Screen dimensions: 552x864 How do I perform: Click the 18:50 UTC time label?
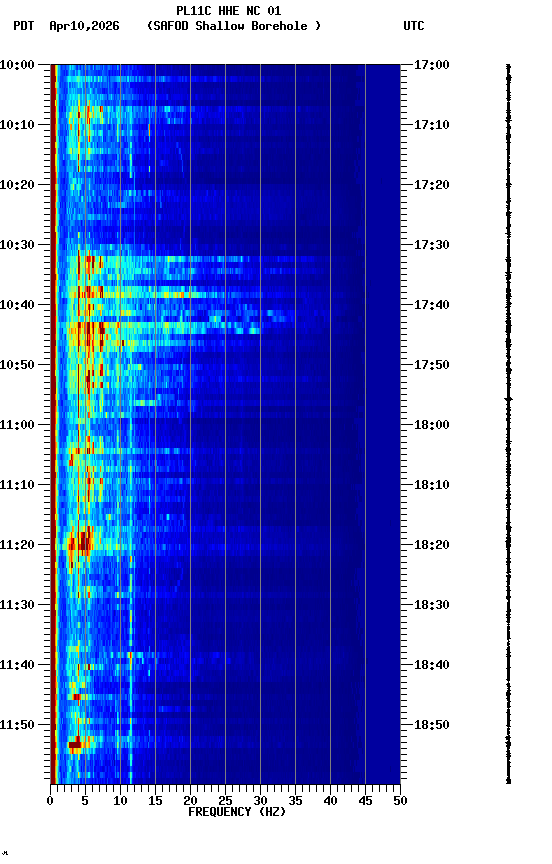(x=432, y=725)
